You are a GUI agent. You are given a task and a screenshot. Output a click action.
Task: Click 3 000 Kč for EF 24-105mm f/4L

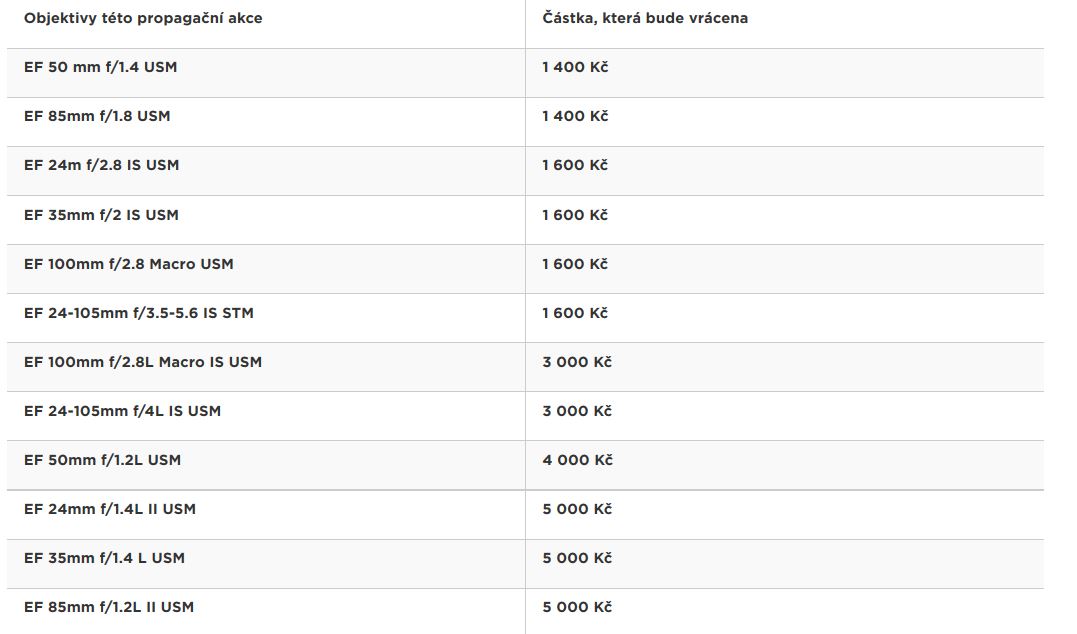click(x=577, y=411)
